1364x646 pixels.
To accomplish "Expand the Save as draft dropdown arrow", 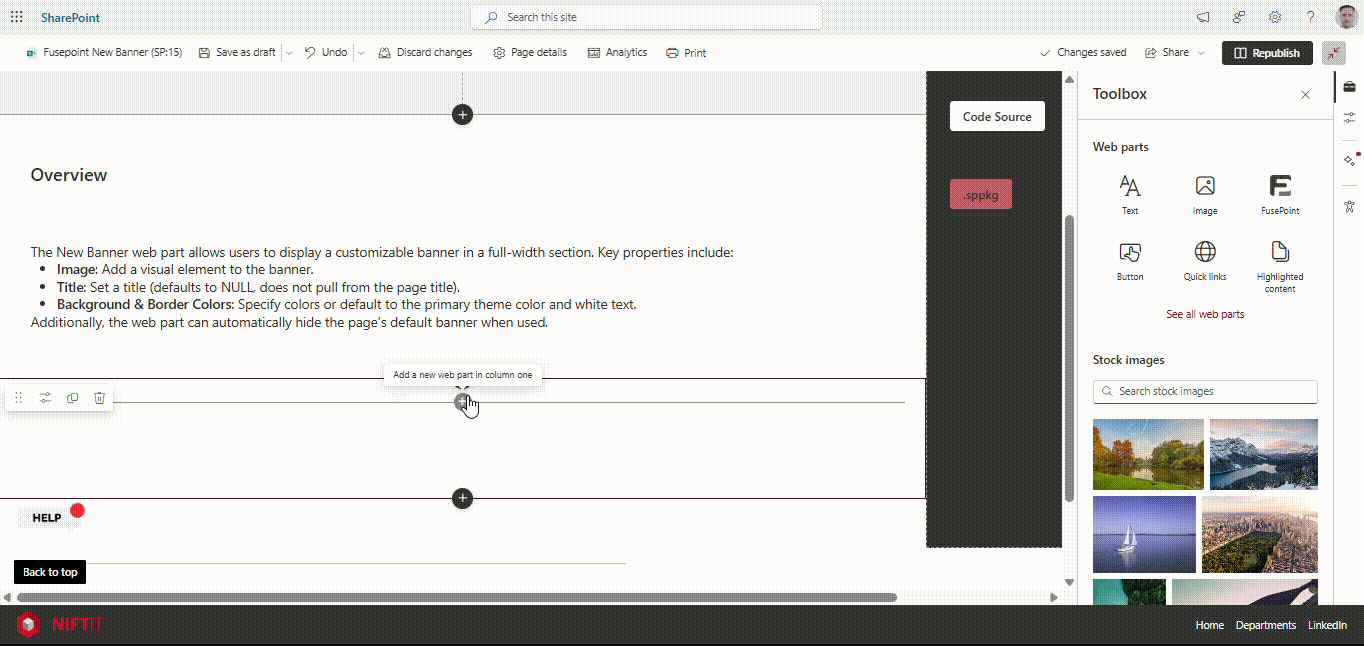I will coord(288,53).
